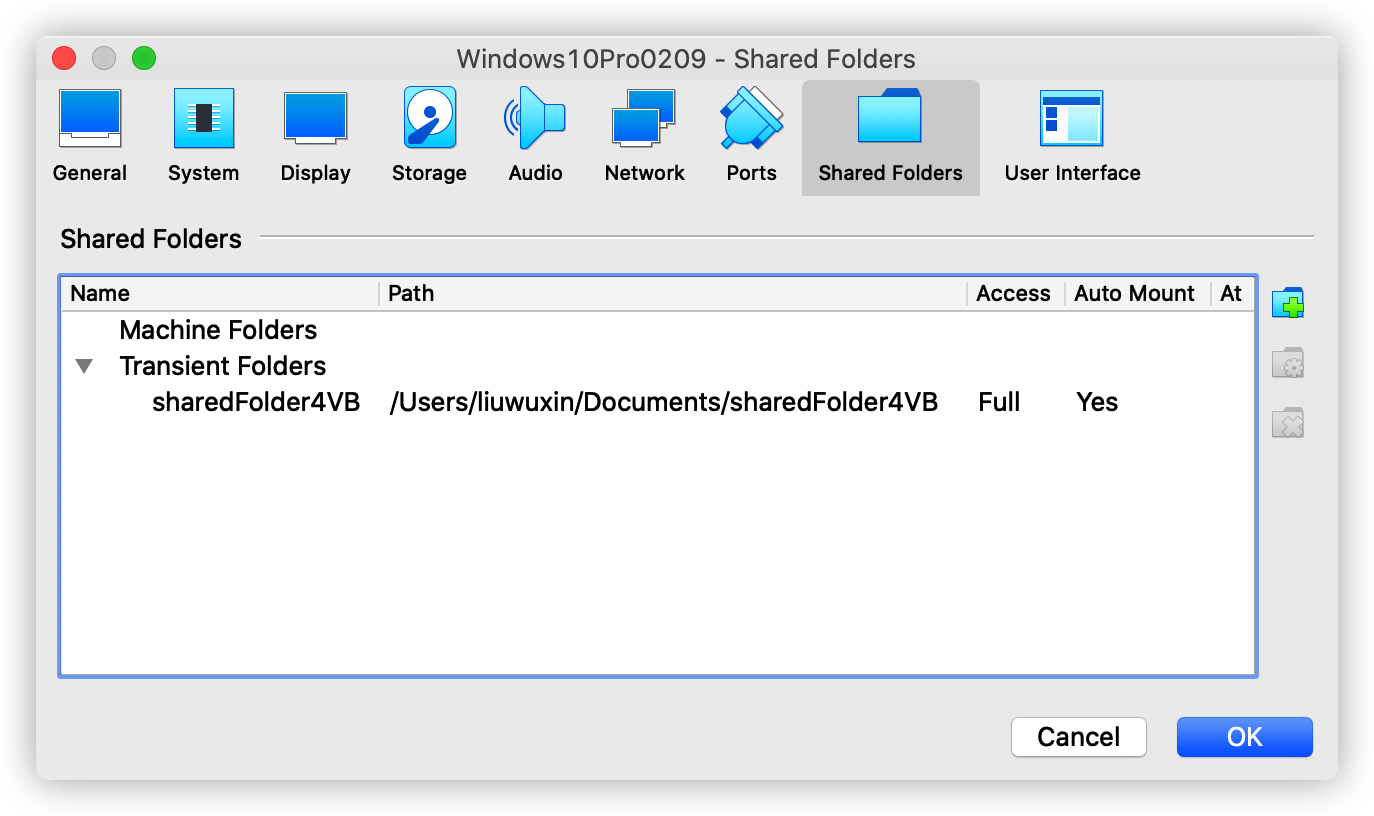Click the Path column header
Image resolution: width=1374 pixels, height=816 pixels.
(x=672, y=294)
